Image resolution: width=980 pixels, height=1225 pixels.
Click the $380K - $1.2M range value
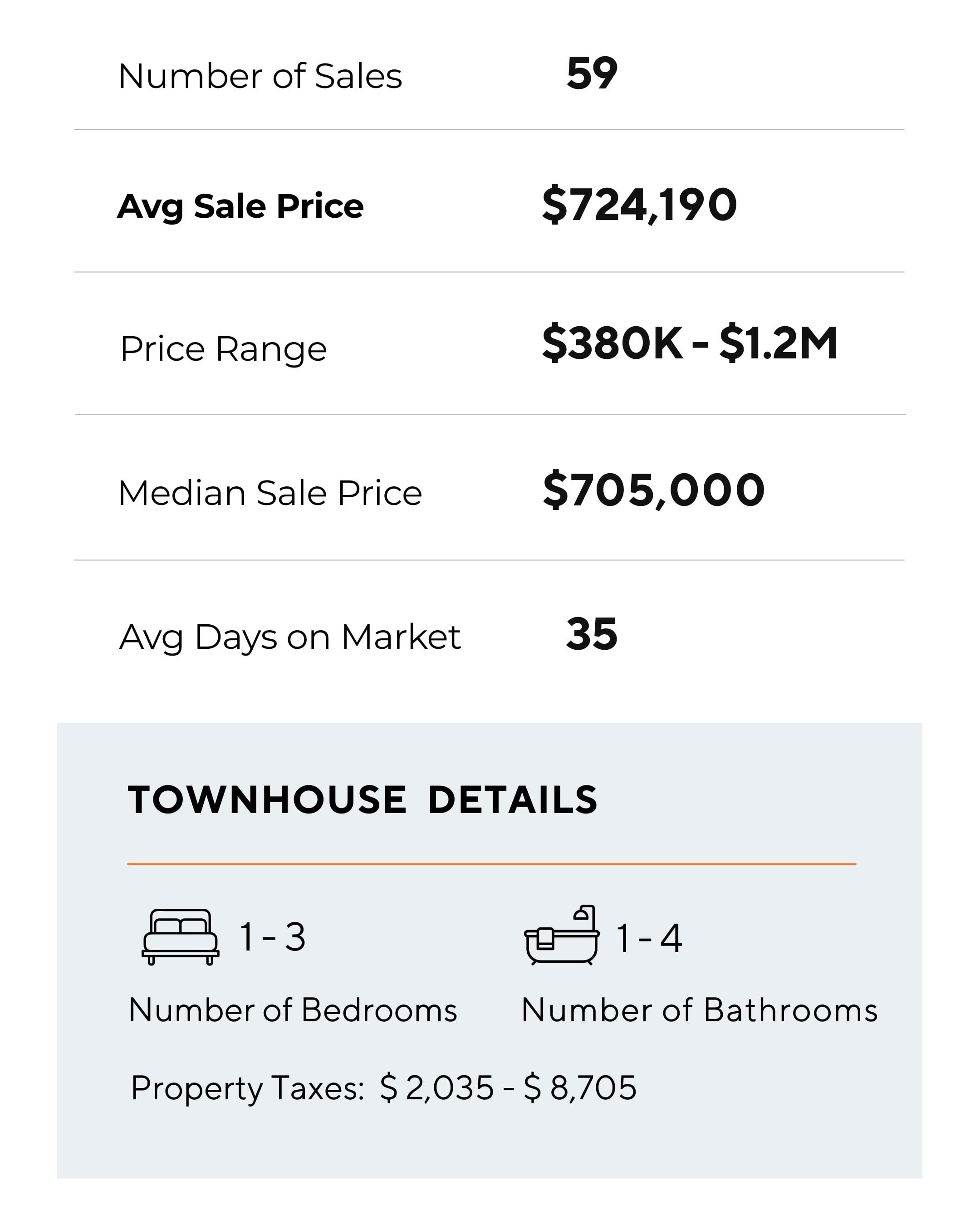[689, 343]
